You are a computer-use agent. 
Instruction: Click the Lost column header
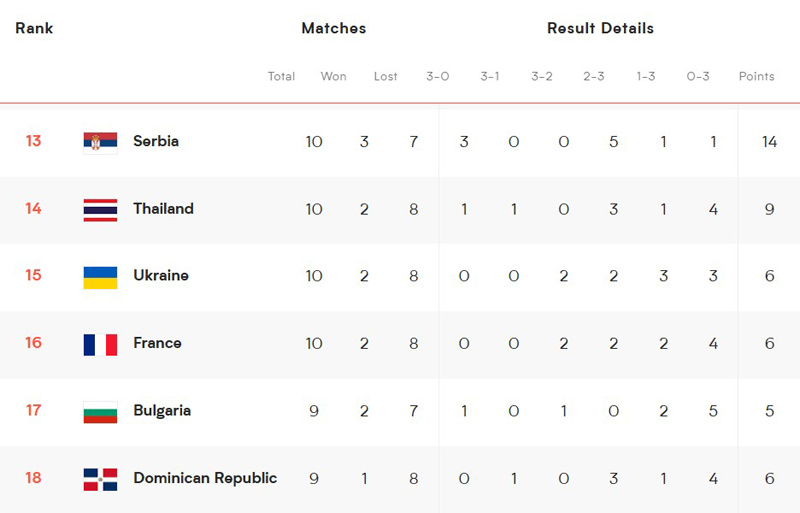(385, 76)
